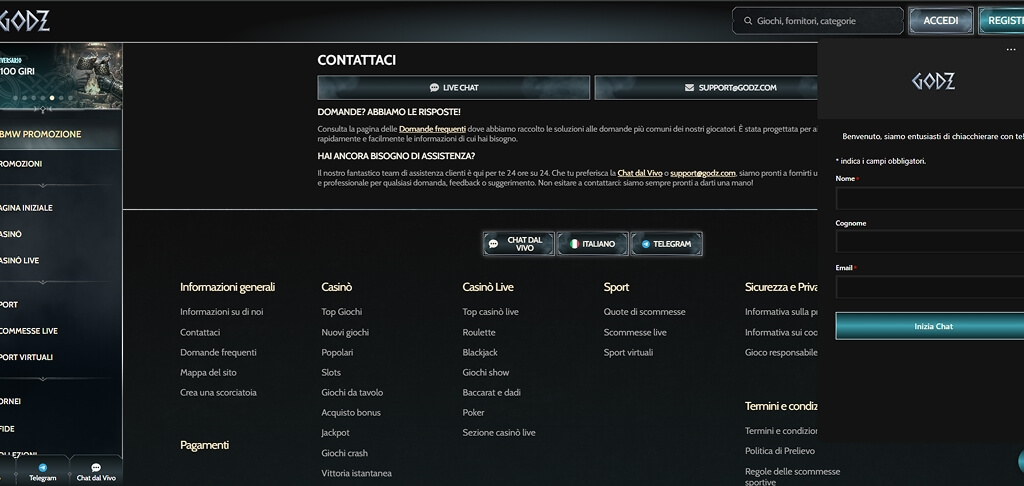Open the Top casinò live link

[490, 312]
